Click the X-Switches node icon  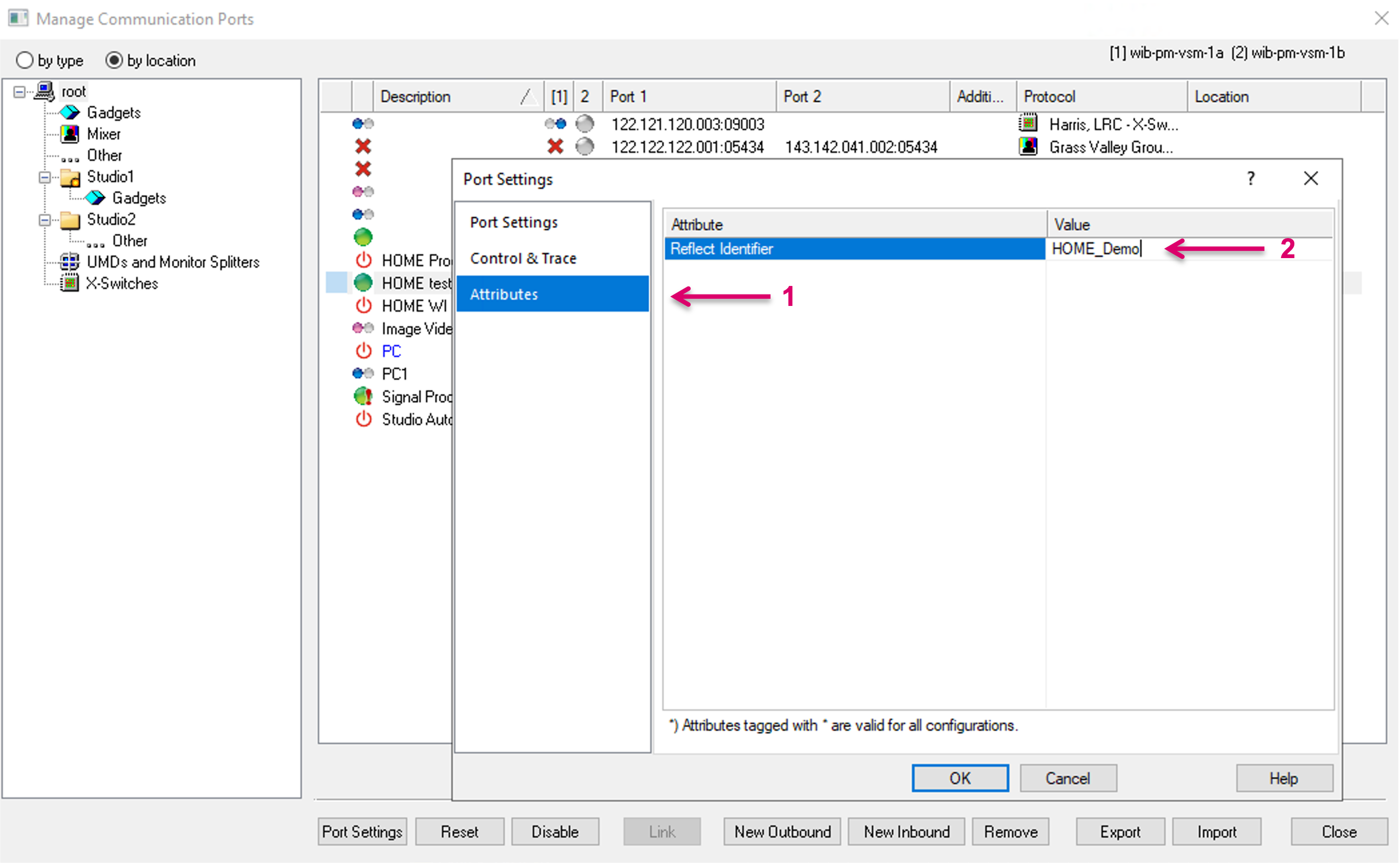click(x=70, y=284)
